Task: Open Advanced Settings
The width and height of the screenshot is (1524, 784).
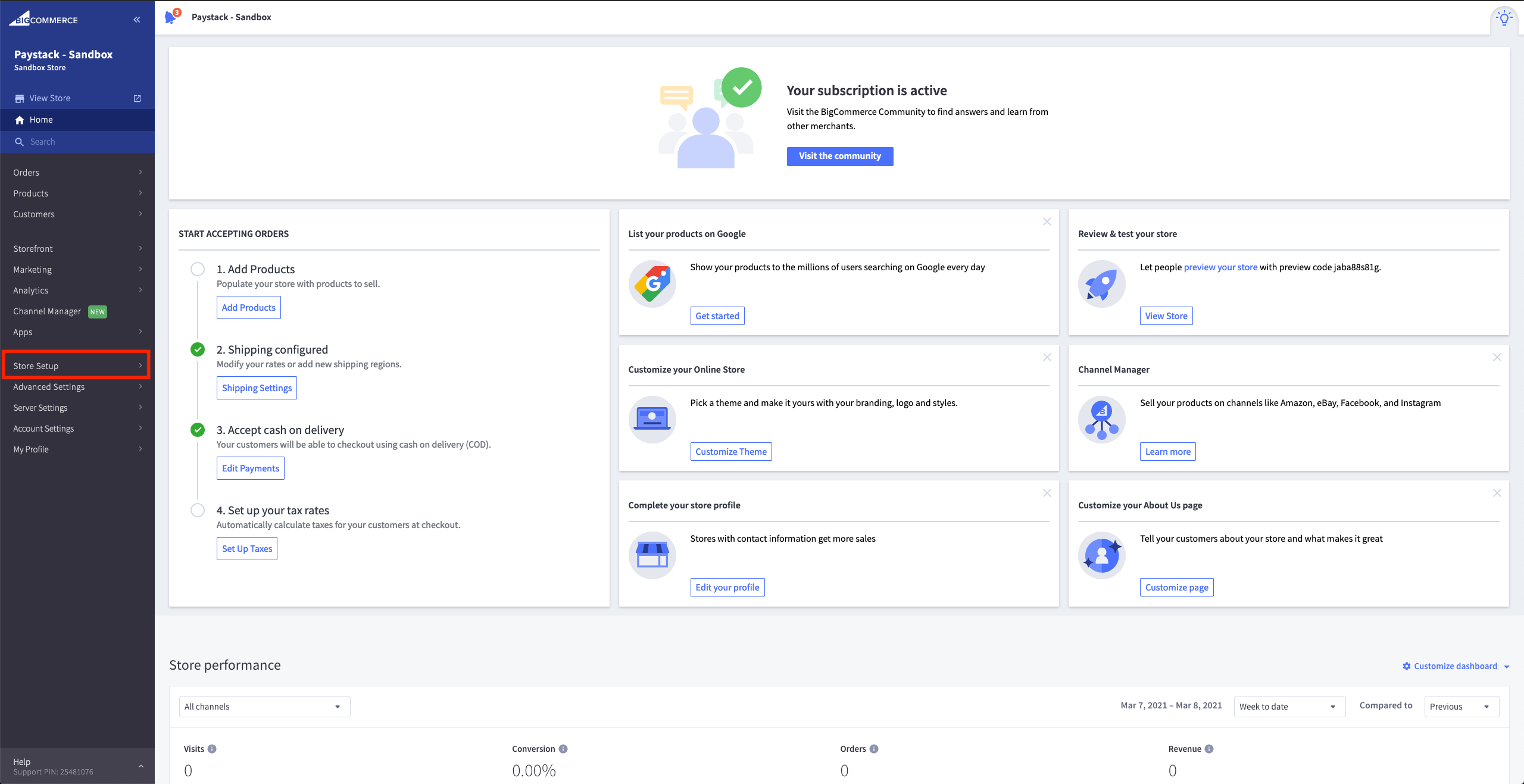Action: 77,387
